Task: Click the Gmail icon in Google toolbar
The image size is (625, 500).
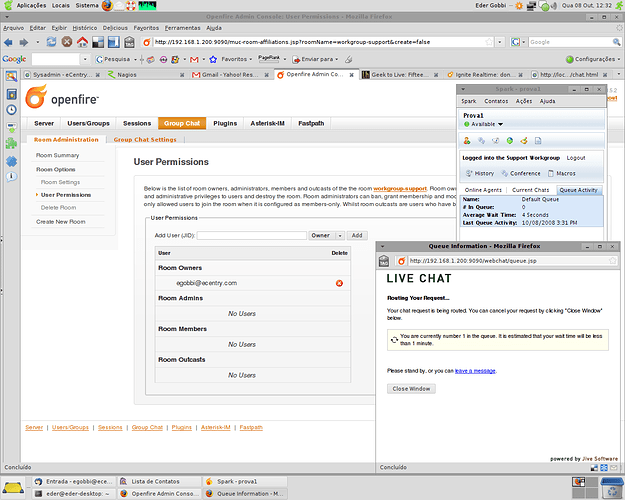Action: pyautogui.click(x=194, y=59)
